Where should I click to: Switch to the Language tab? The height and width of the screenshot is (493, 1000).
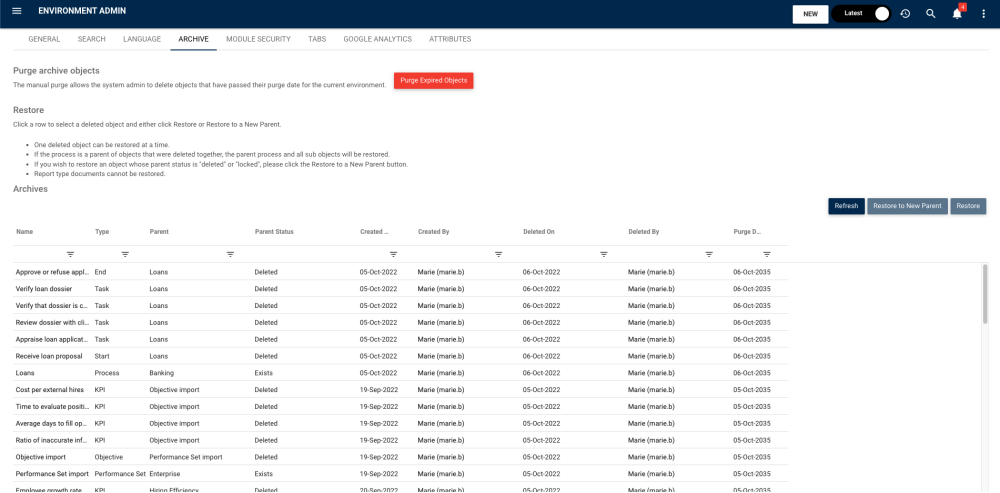[142, 39]
